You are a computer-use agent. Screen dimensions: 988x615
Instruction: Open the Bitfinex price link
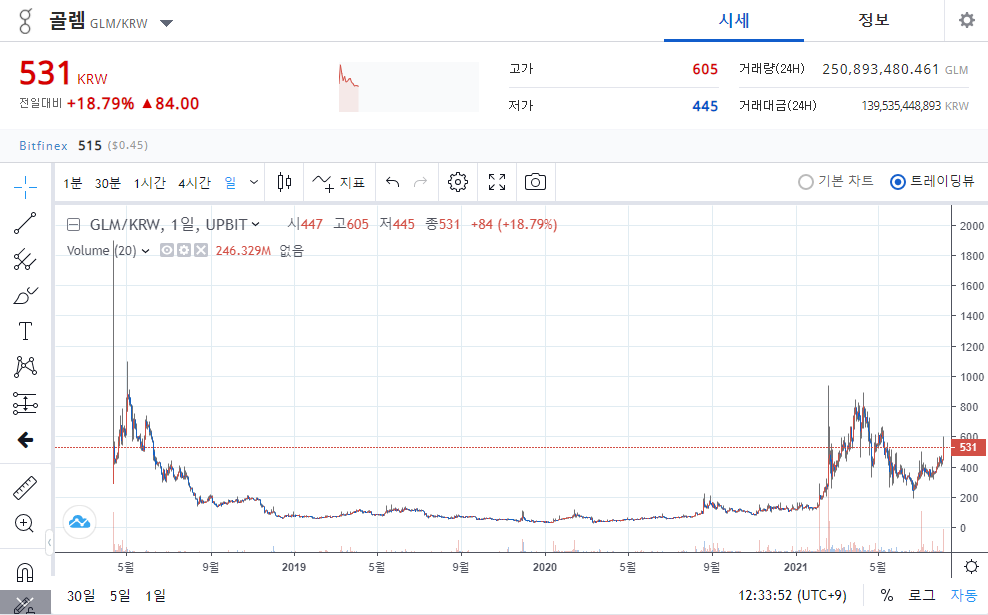tap(43, 146)
